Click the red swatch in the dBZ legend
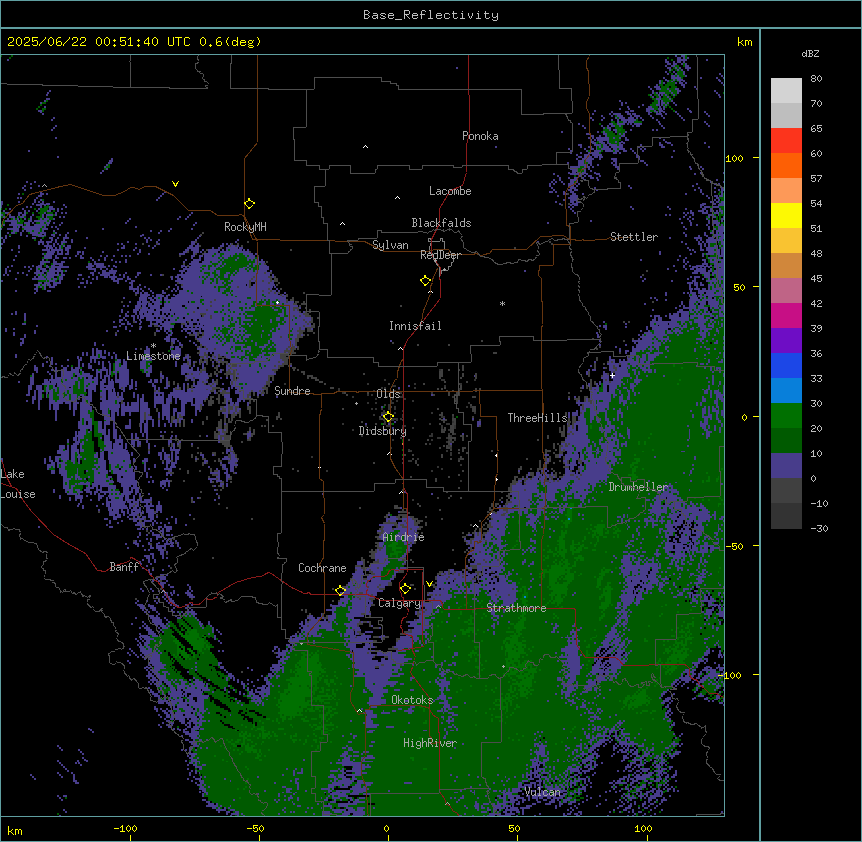862x842 pixels. coord(786,140)
